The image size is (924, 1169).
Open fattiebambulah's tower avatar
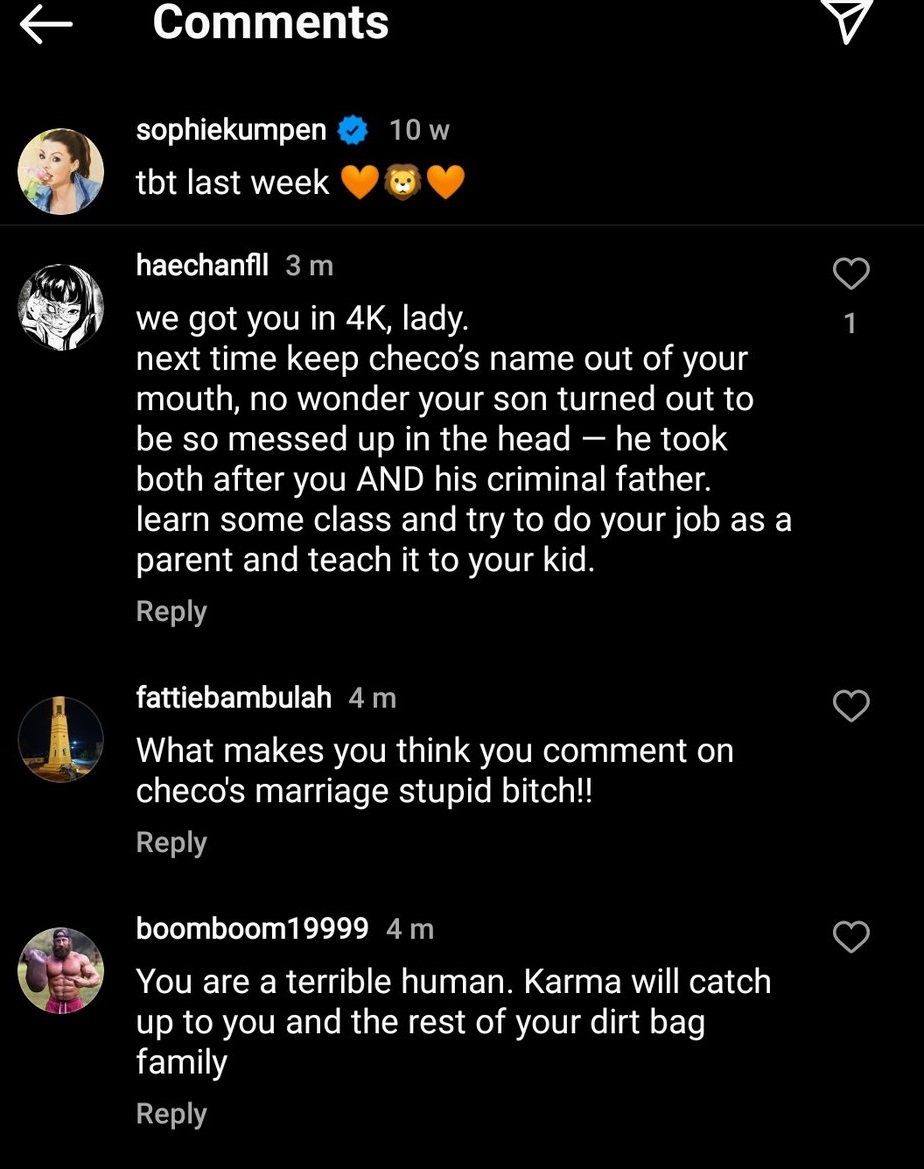pyautogui.click(x=61, y=739)
